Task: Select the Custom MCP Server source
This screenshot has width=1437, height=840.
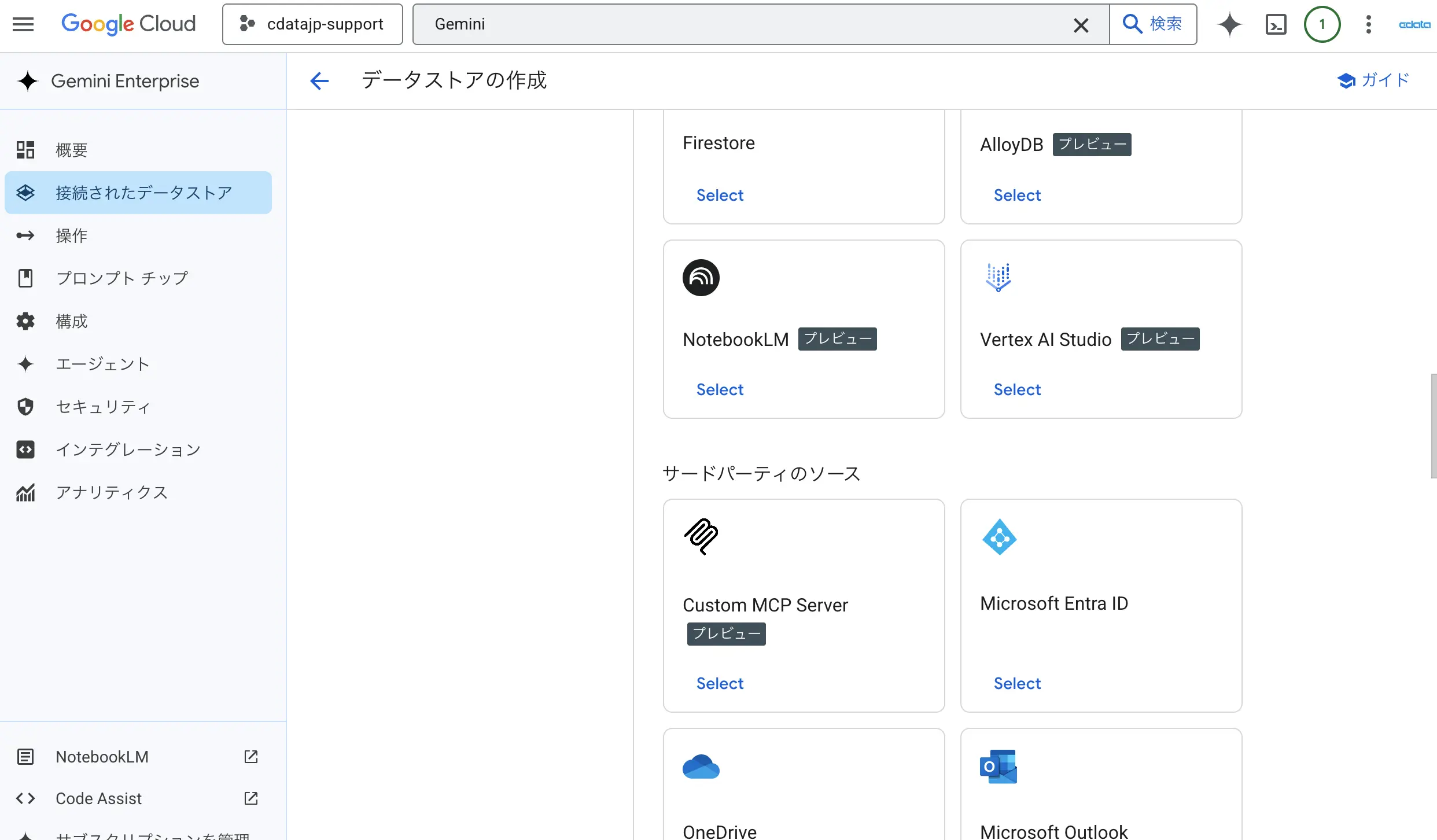Action: tap(720, 683)
